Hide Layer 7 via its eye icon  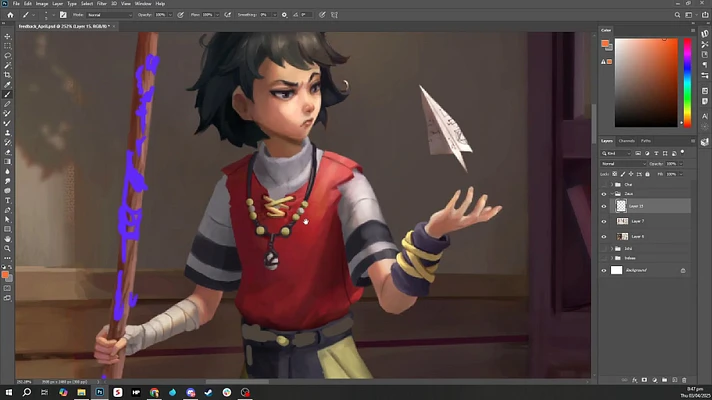[604, 222]
